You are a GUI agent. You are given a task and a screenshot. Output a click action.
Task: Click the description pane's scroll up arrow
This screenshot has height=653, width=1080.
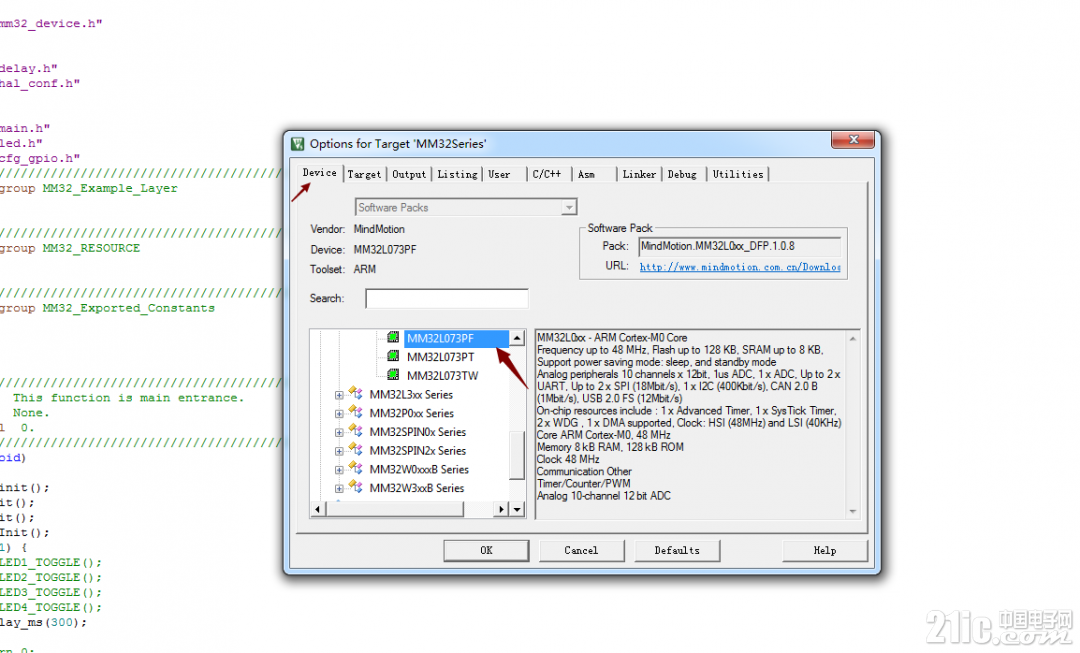point(853,339)
